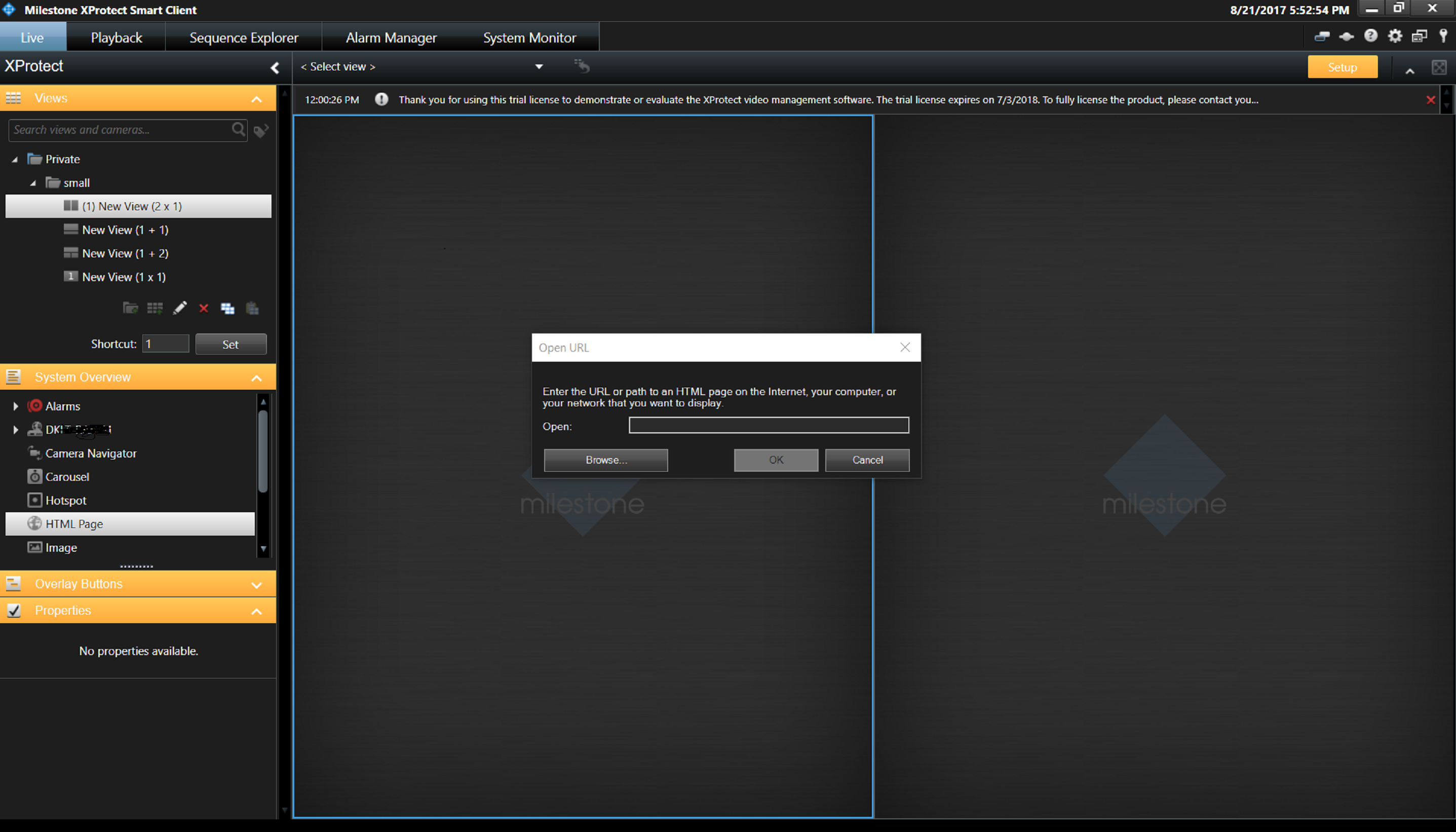The width and height of the screenshot is (1456, 832).
Task: Open the settings gear icon in toolbar
Action: (1395, 36)
